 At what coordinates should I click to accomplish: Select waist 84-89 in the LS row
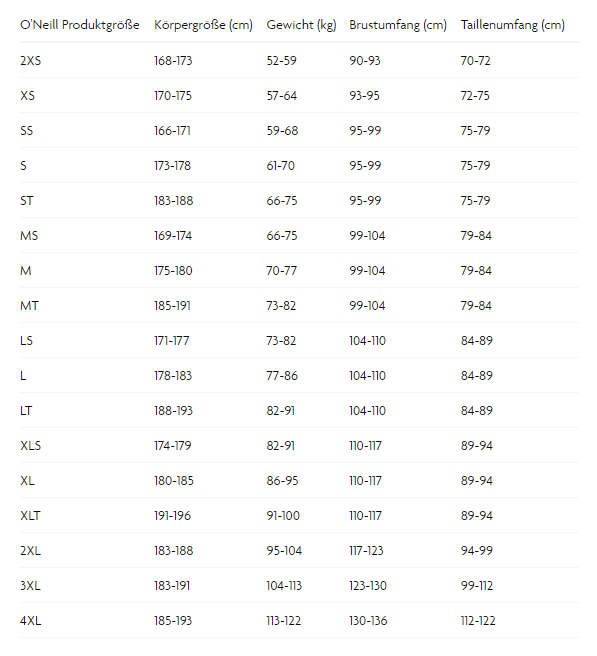pos(477,341)
